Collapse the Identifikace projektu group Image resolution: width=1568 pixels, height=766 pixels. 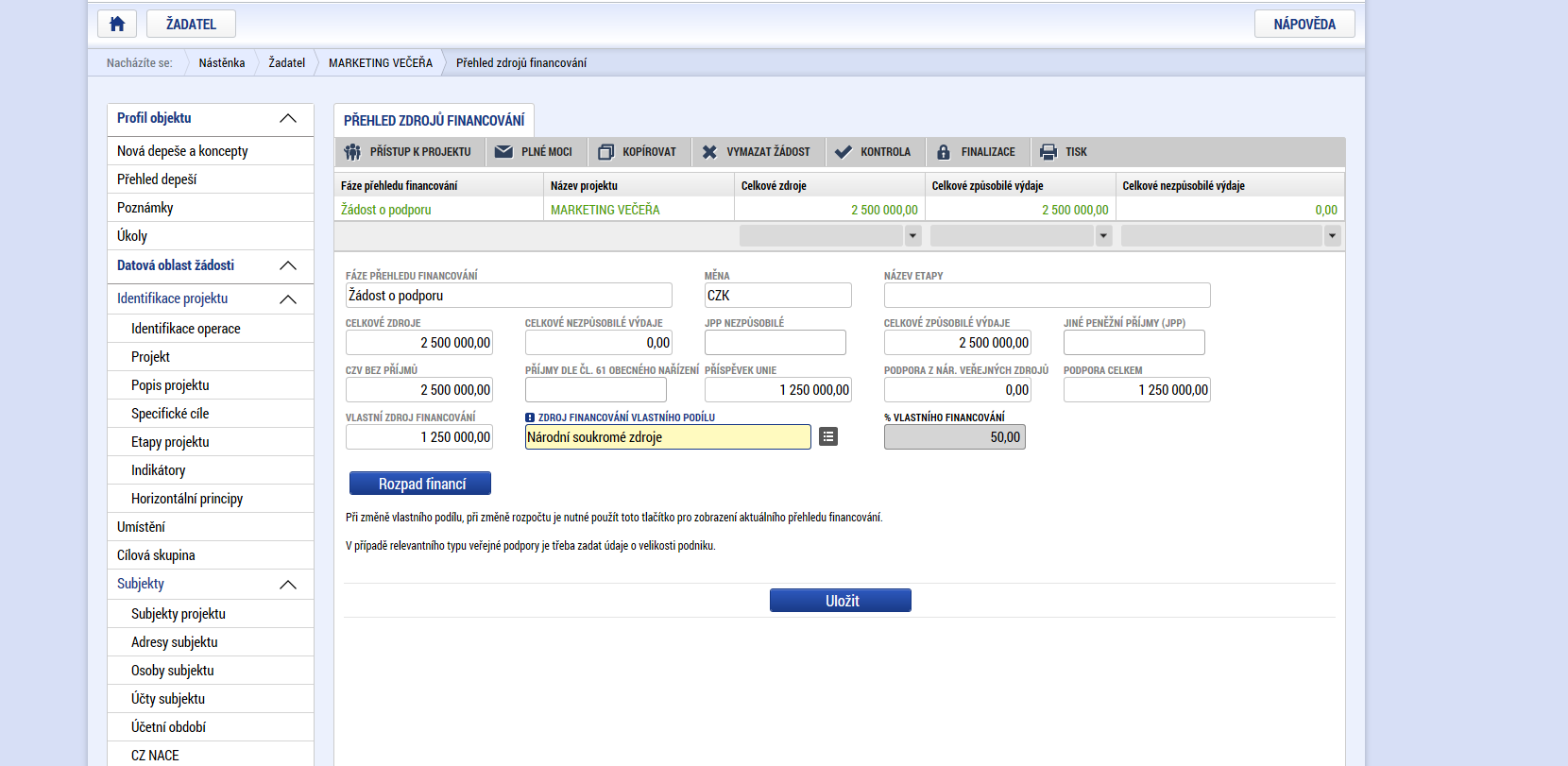[x=288, y=299]
